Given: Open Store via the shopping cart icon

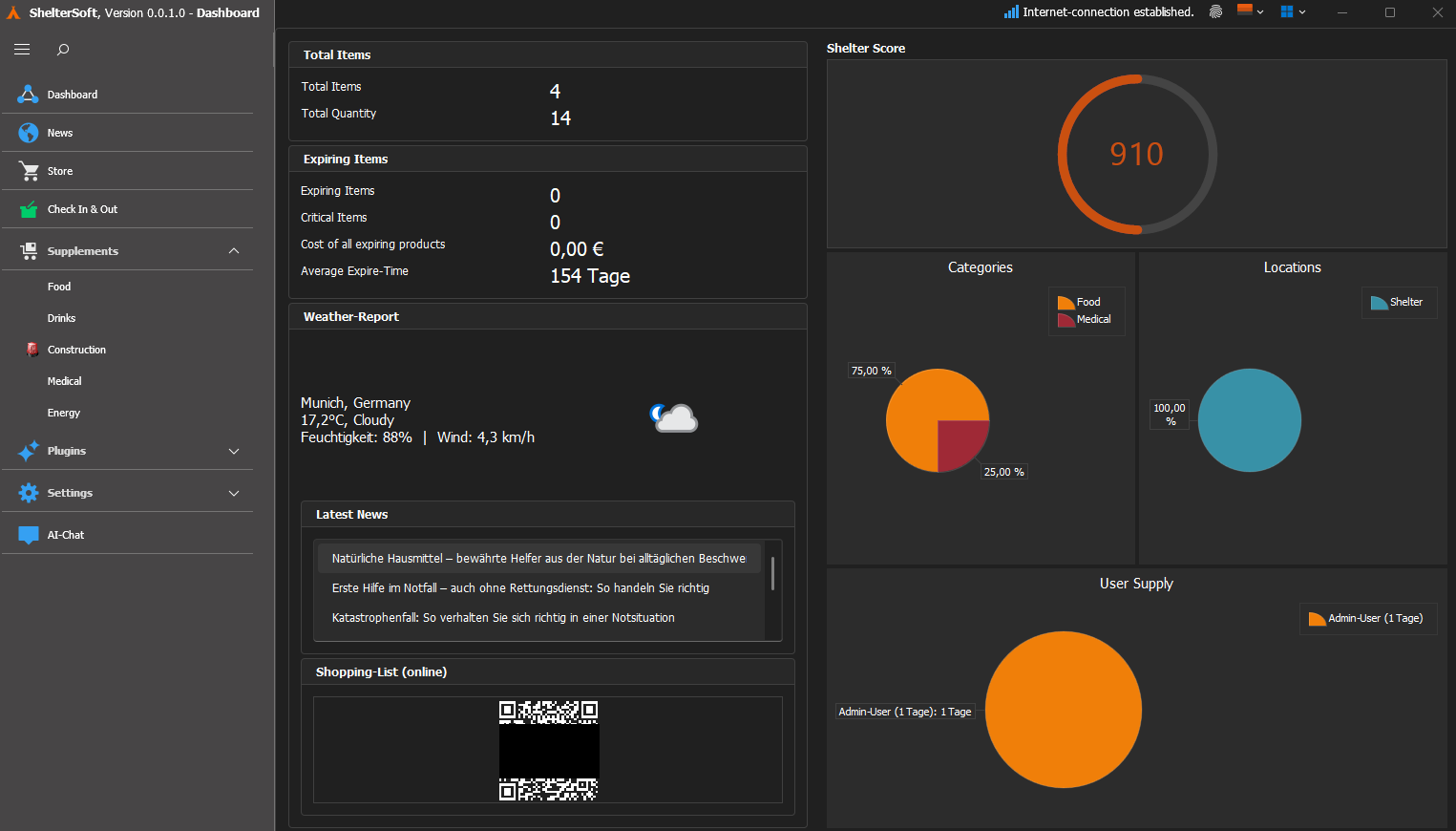Looking at the screenshot, I should coord(29,171).
